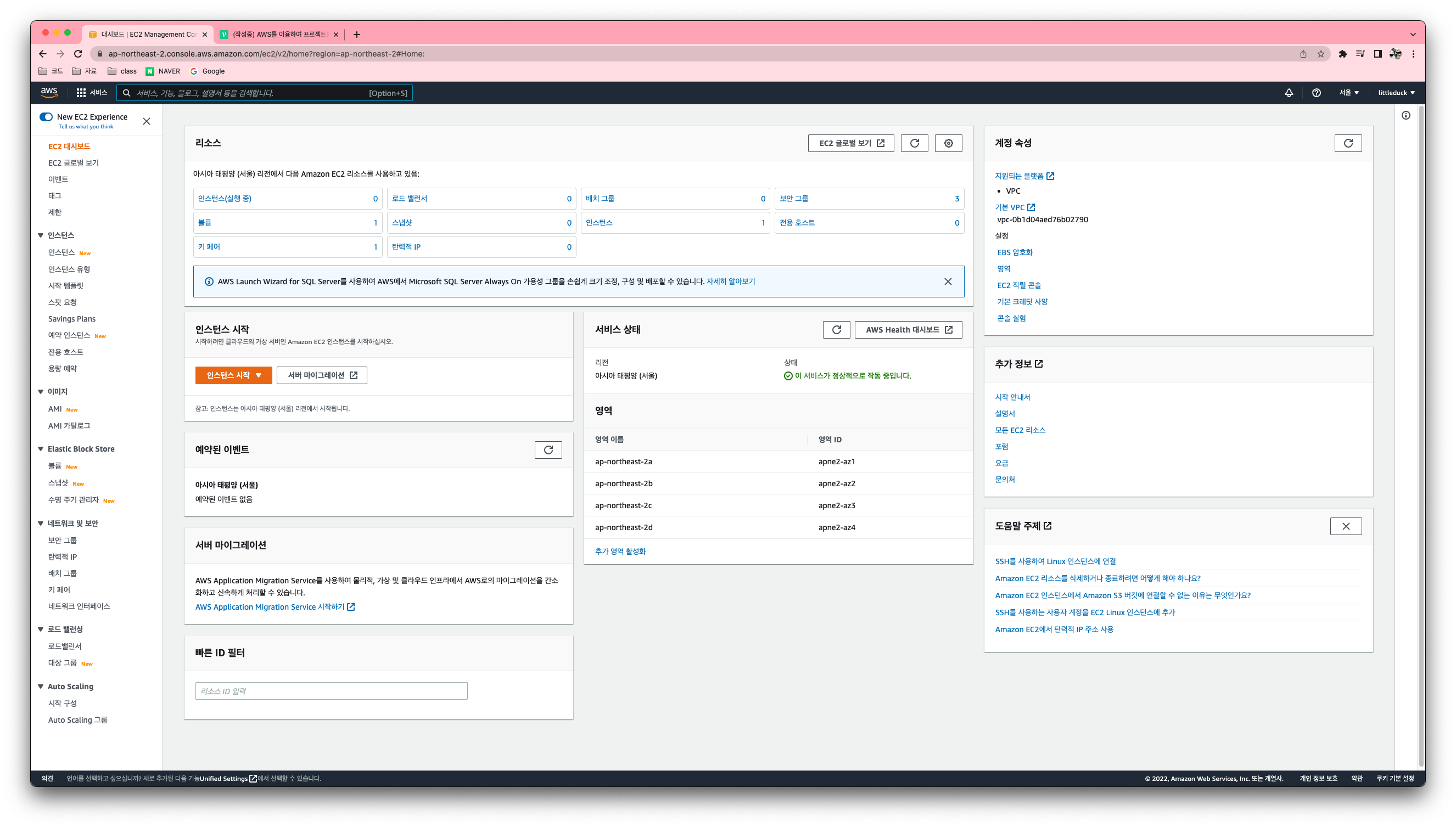Collapse the 네트워크 및 보안 section
Viewport: 1456px width, 827px height.
[x=40, y=523]
